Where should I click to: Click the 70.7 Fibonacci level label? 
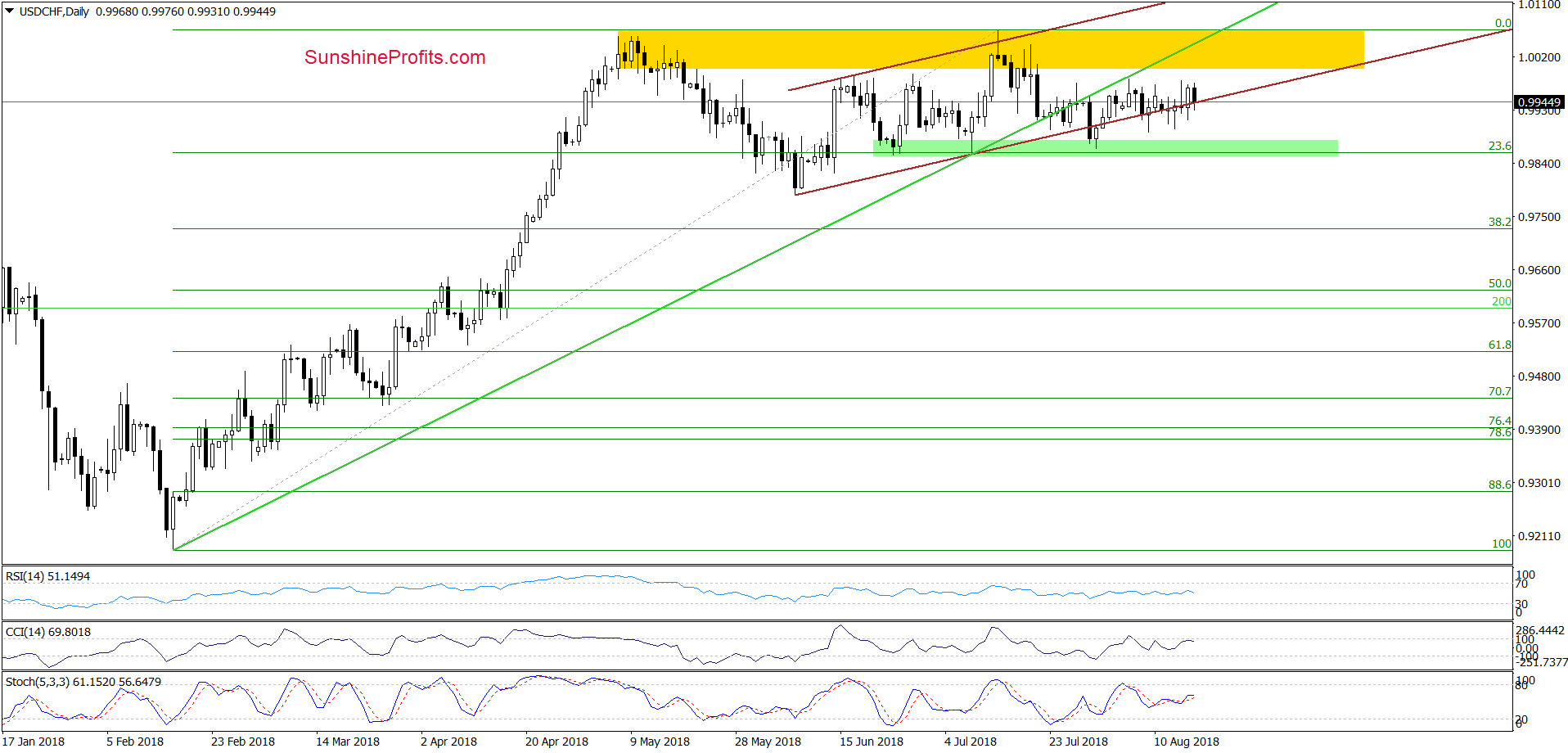[x=1499, y=391]
